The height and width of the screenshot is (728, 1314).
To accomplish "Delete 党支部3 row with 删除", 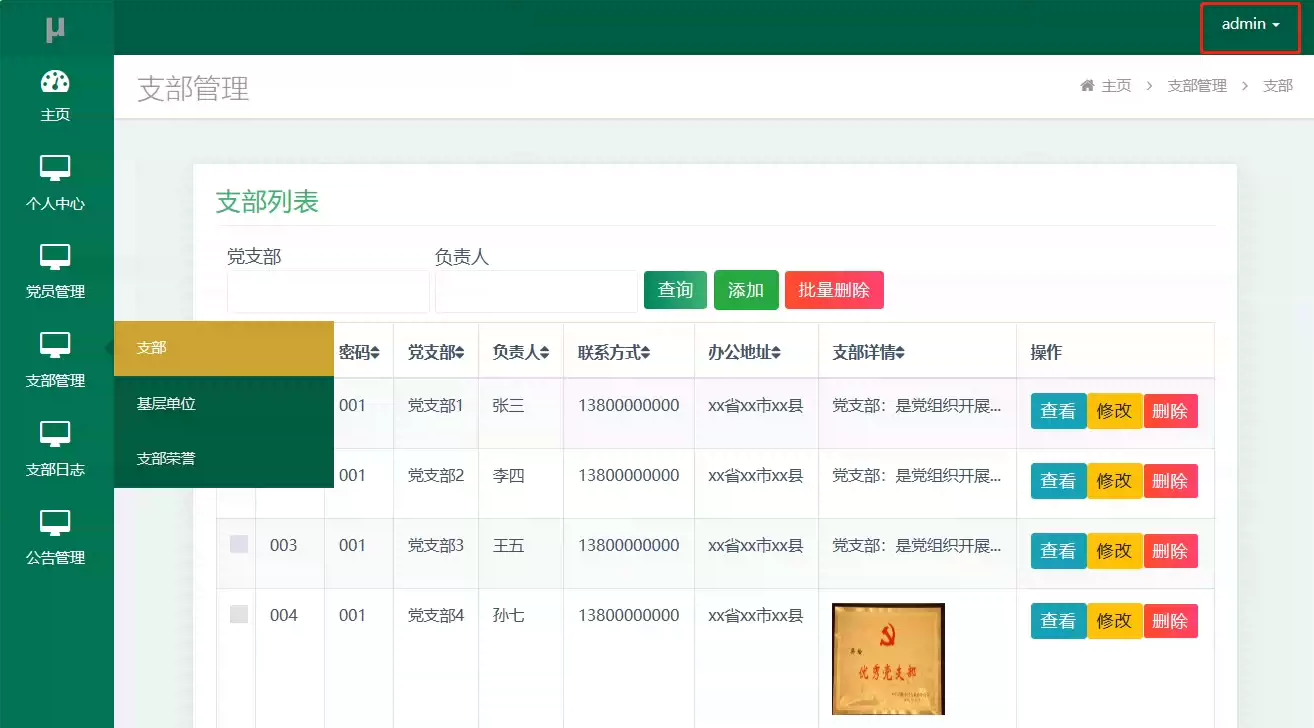I will [1170, 551].
